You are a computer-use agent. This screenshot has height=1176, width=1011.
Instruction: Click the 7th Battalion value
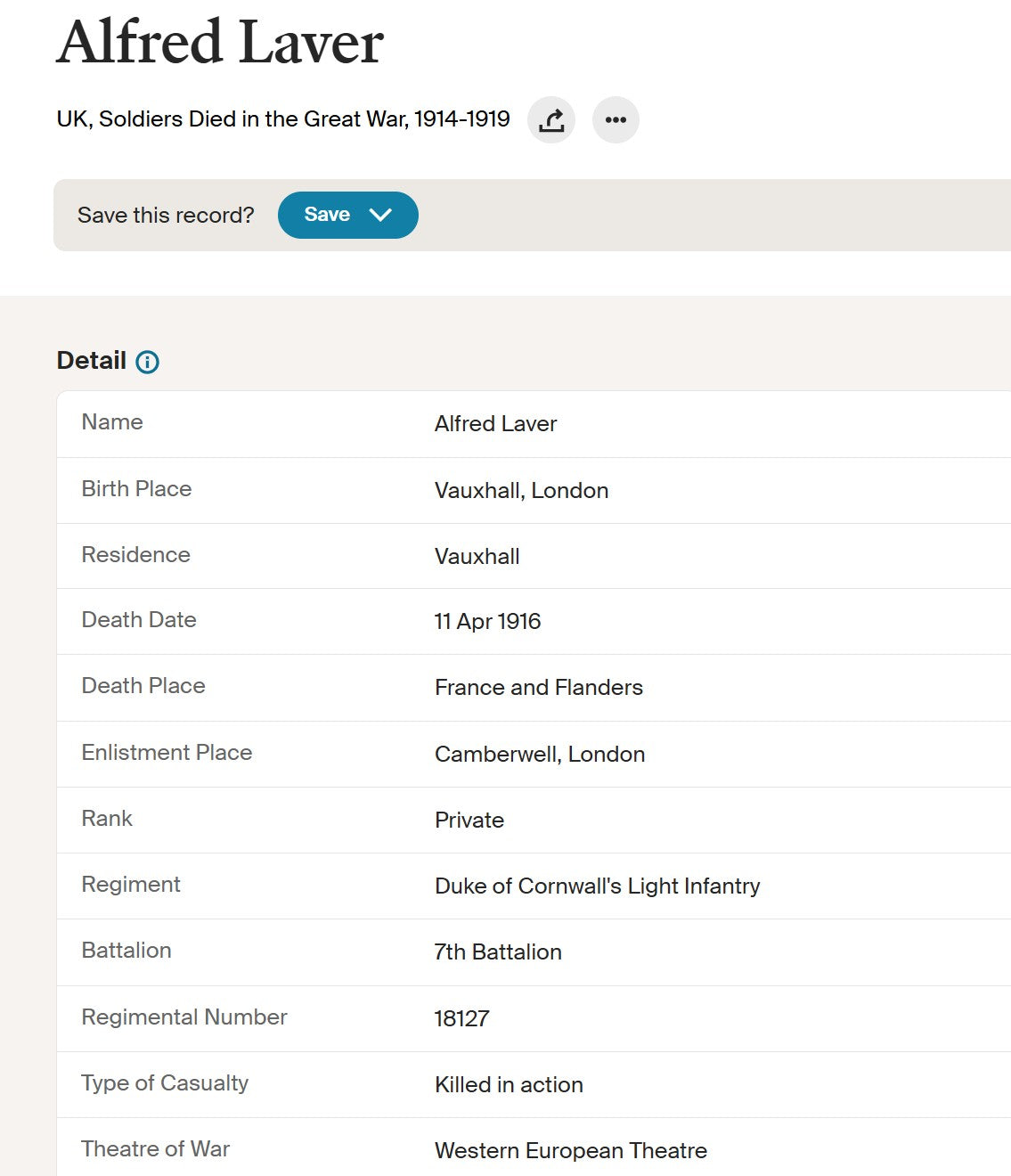[x=497, y=952]
